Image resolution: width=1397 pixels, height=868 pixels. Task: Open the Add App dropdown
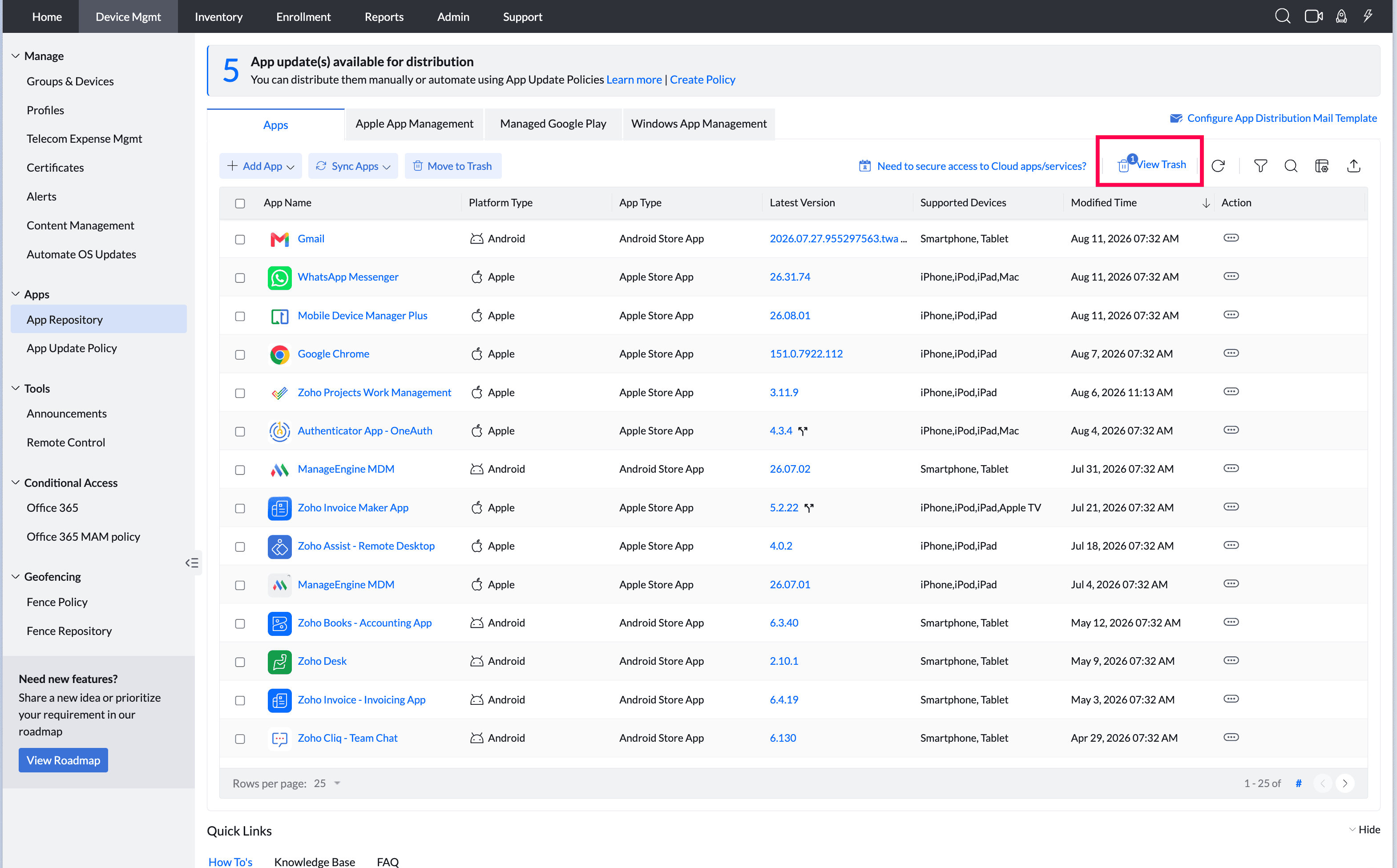coord(261,166)
